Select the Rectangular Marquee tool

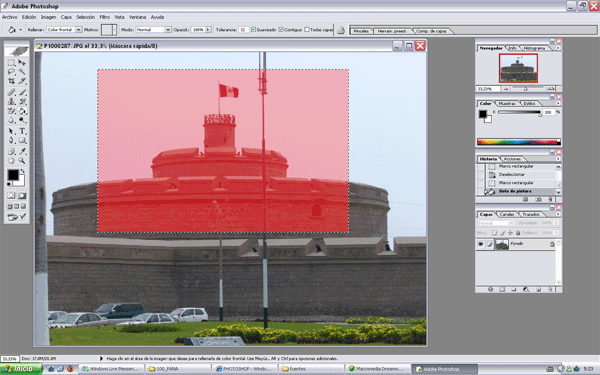click(11, 62)
